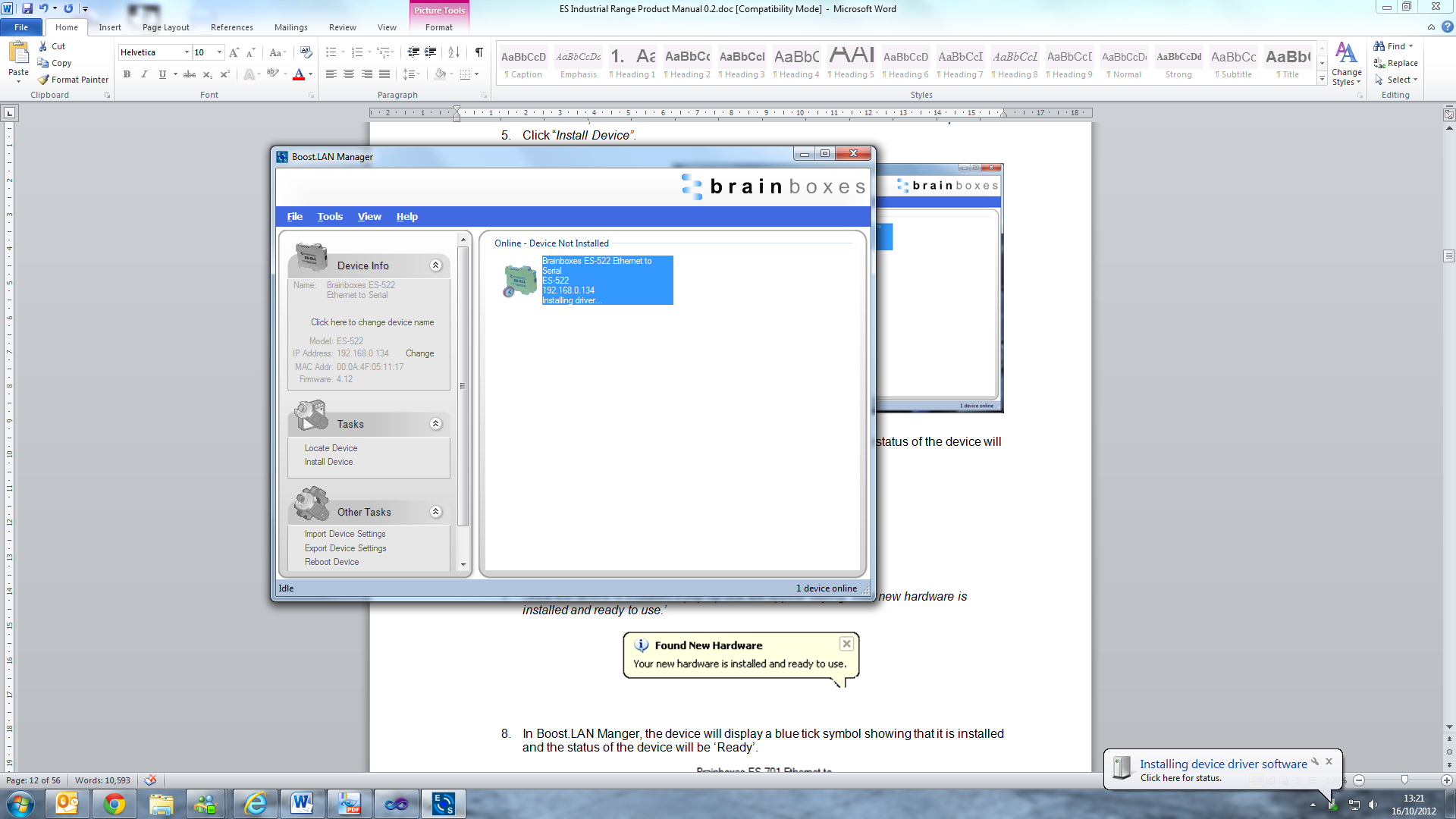Select the ES-522 device in the device list
This screenshot has height=819, width=1456.
click(599, 280)
